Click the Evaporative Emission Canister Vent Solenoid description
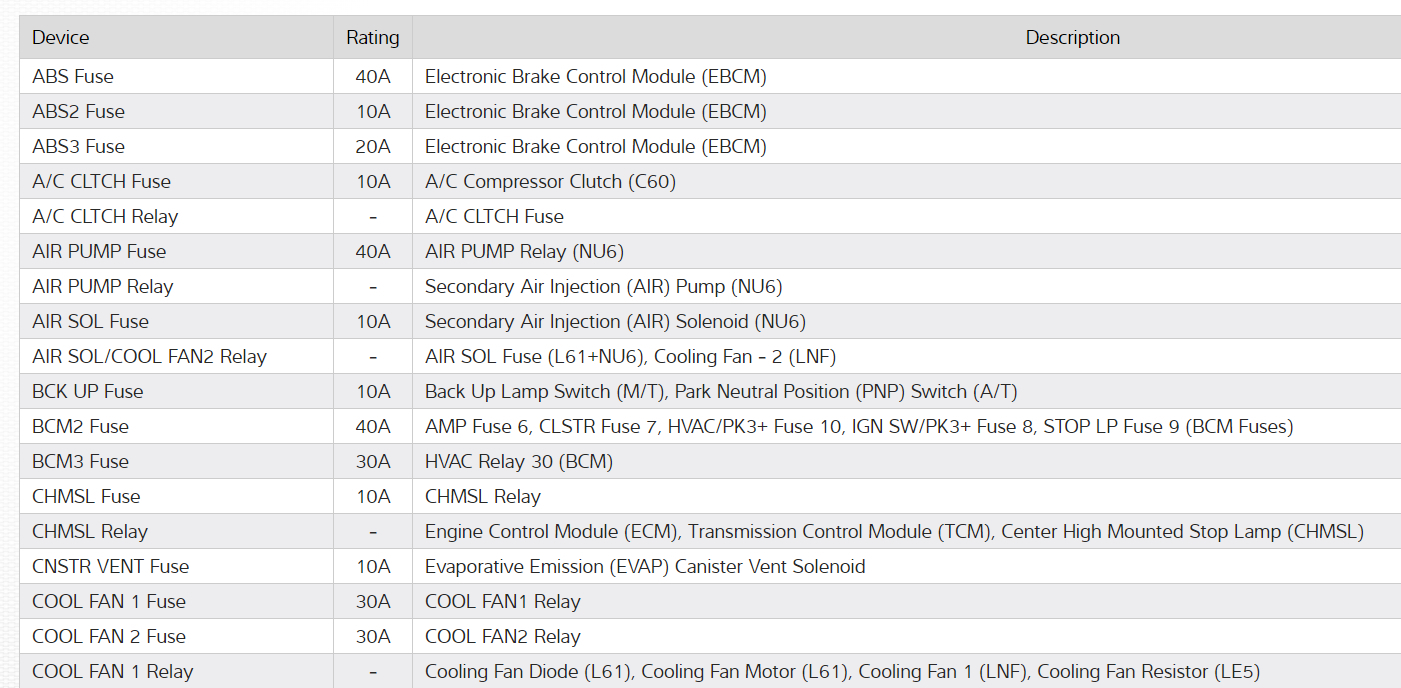The height and width of the screenshot is (688, 1401). tap(645, 566)
